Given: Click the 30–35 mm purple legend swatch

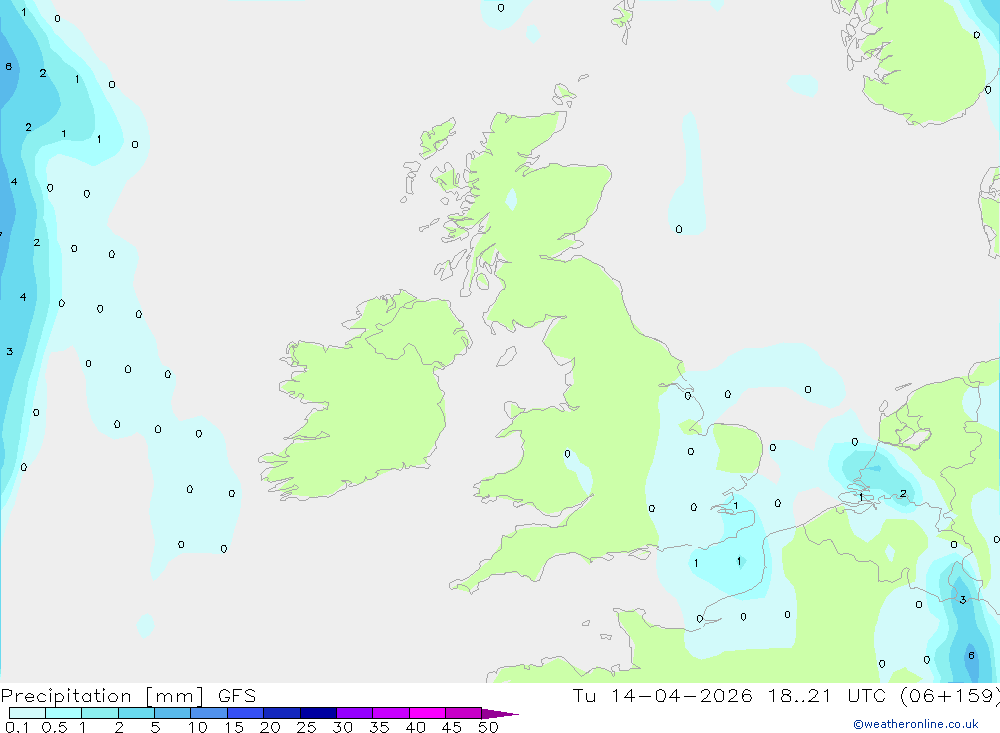Looking at the screenshot, I should click(355, 713).
